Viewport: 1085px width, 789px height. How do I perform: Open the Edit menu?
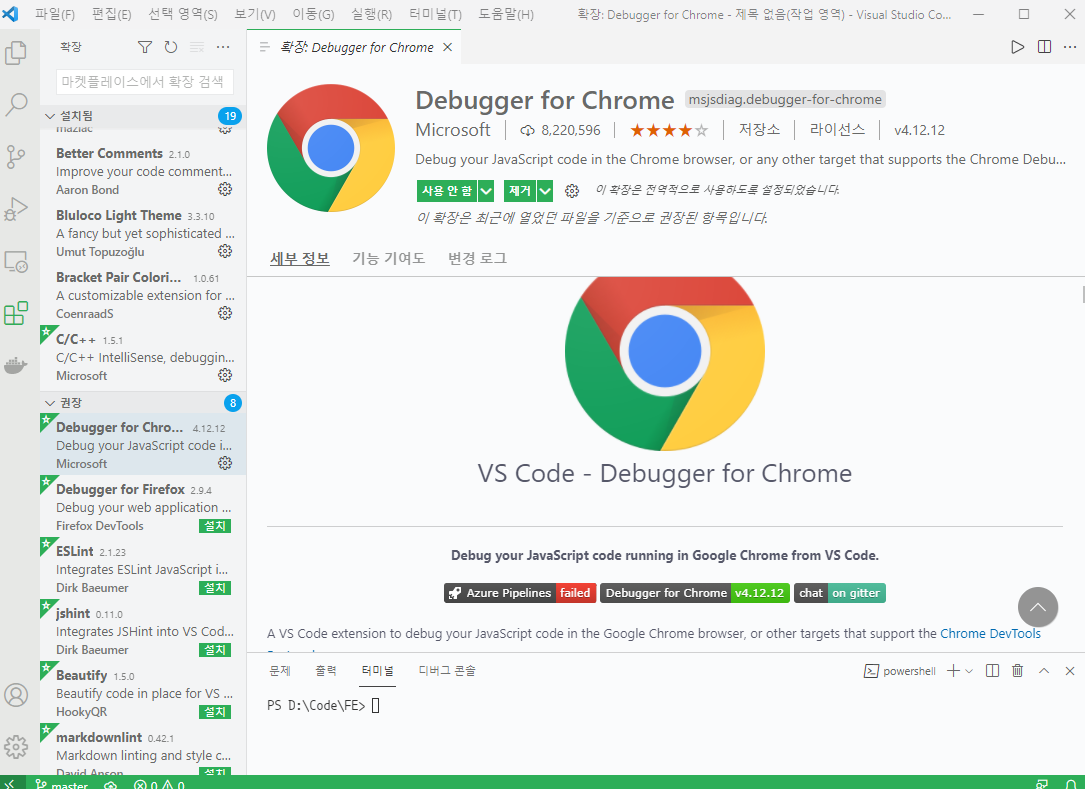point(111,14)
